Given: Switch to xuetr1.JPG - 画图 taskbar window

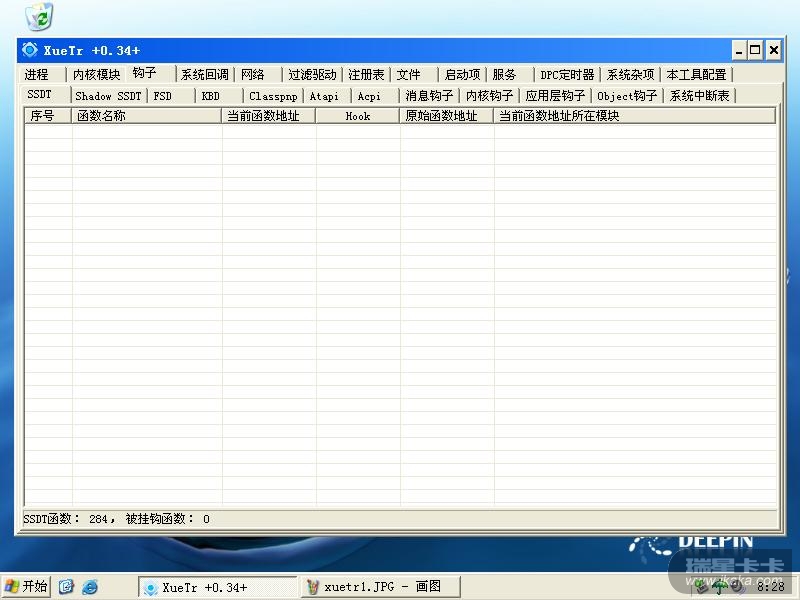Looking at the screenshot, I should (380, 587).
